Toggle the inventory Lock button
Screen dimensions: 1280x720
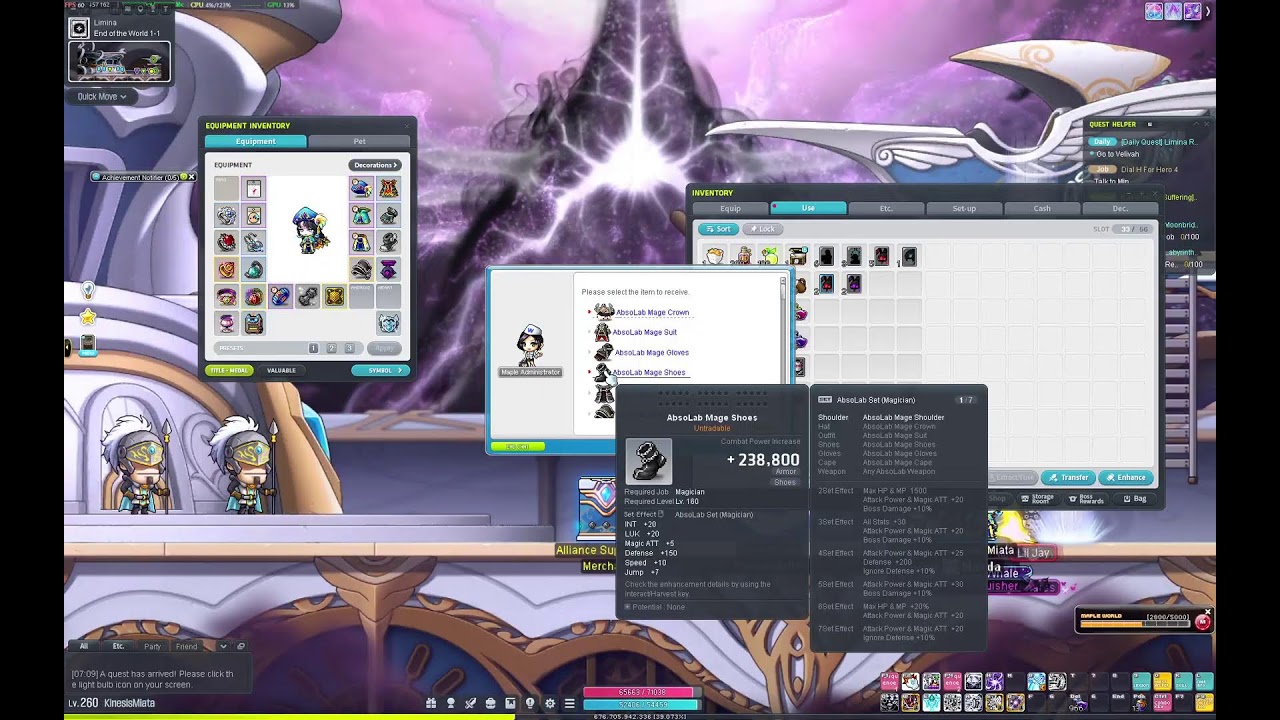click(x=762, y=229)
